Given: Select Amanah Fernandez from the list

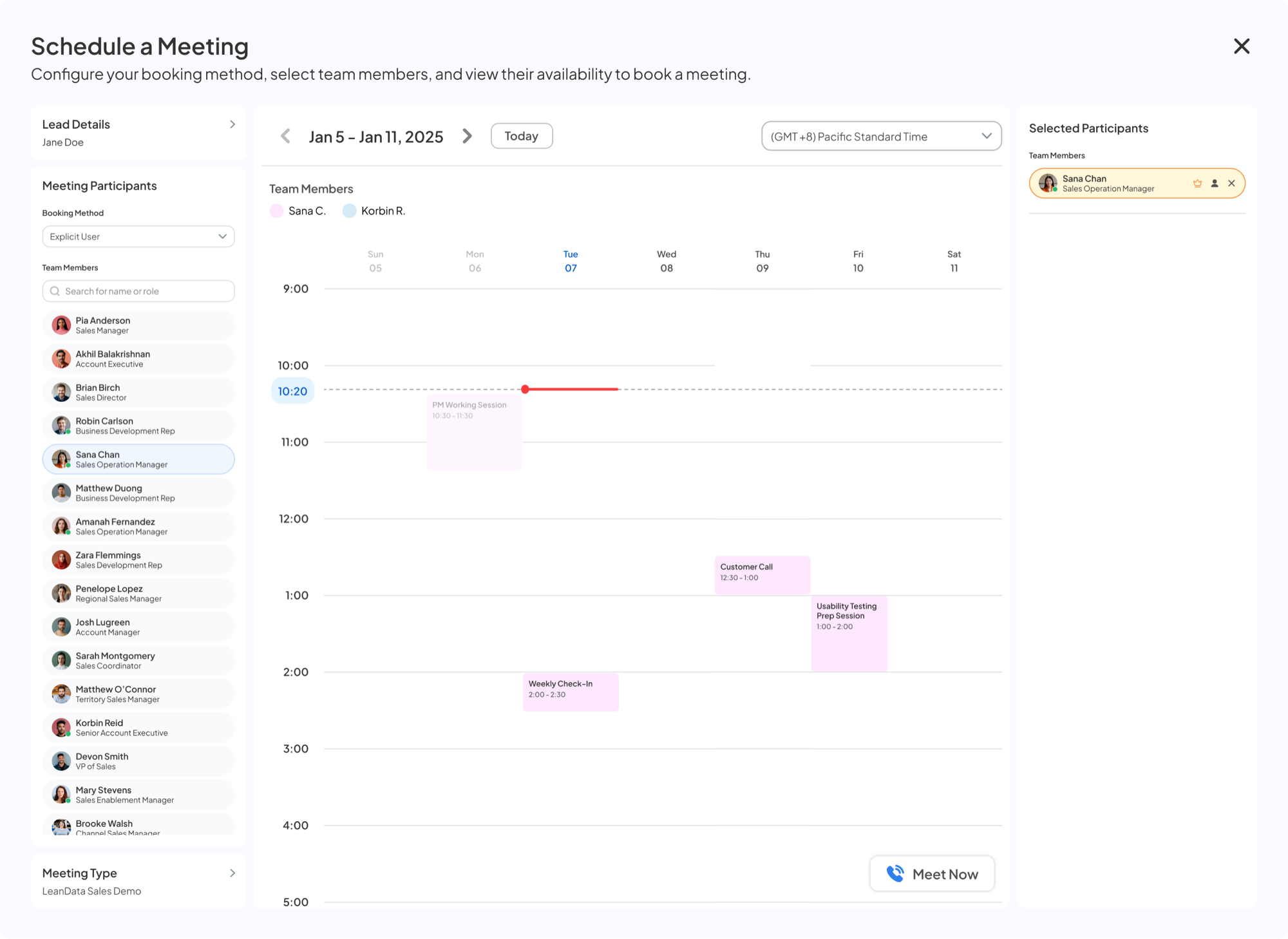Looking at the screenshot, I should [x=138, y=526].
